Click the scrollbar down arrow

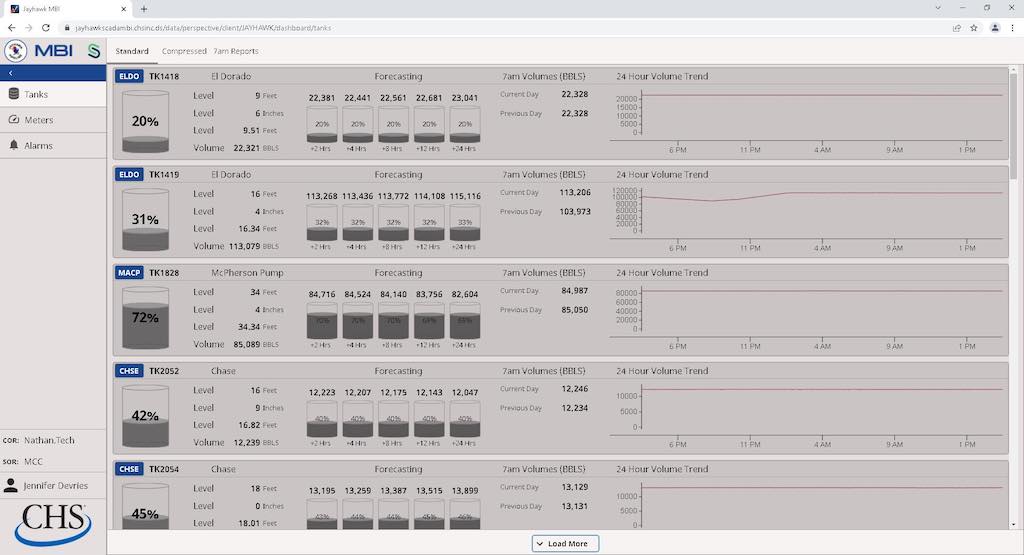(1014, 524)
